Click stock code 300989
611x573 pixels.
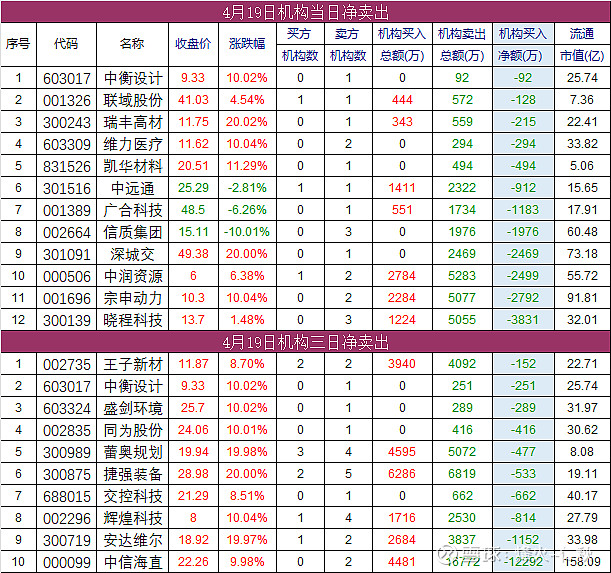pos(67,453)
